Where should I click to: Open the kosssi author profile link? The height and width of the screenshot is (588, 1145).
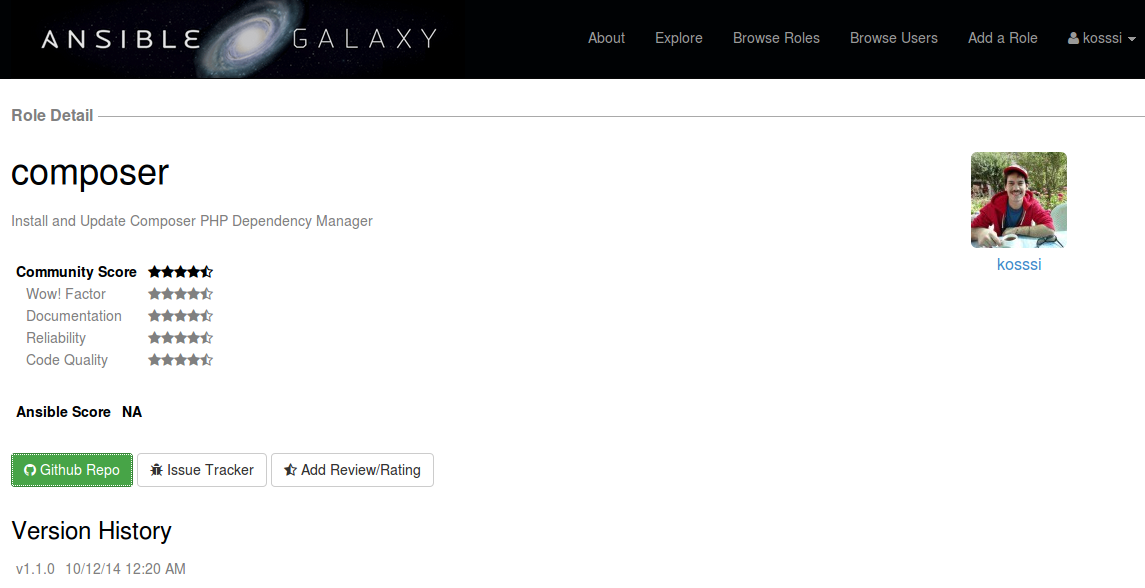1019,264
